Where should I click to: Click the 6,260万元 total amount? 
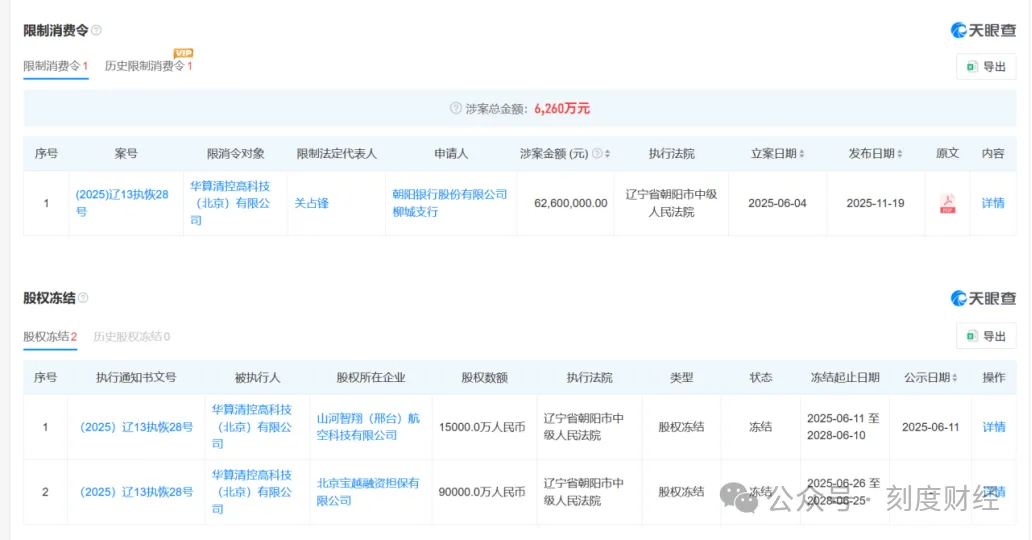click(x=562, y=109)
